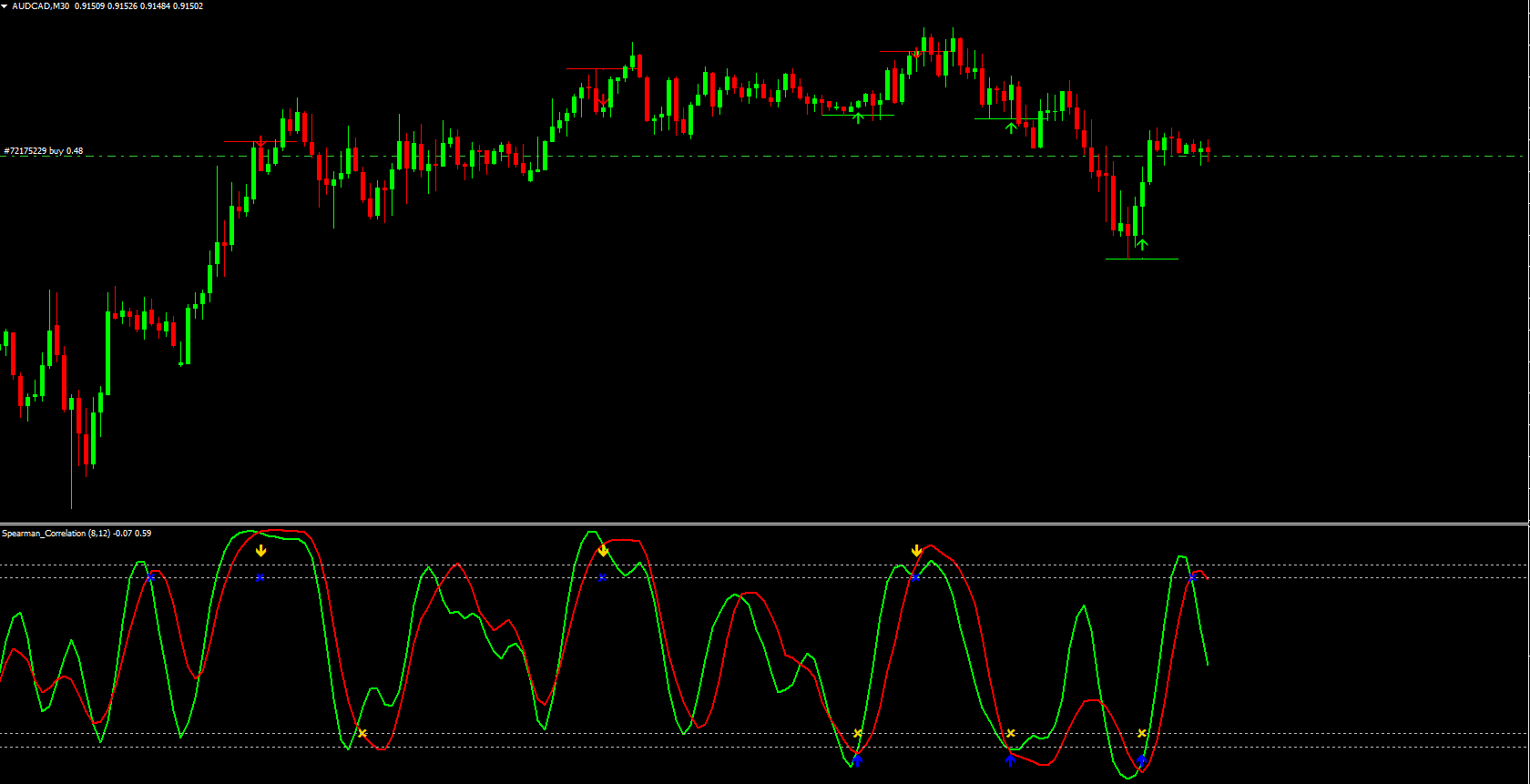Select the lowest green support line under the candles
The width and height of the screenshot is (1530, 784).
pyautogui.click(x=1142, y=260)
